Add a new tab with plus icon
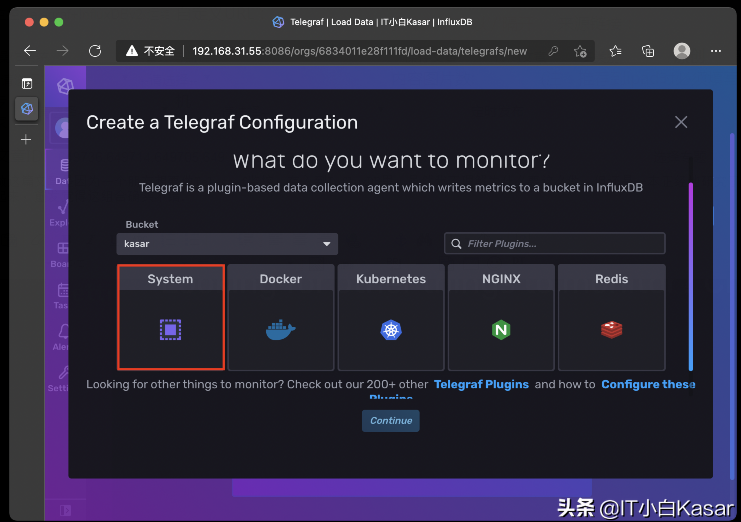Image resolution: width=741 pixels, height=522 pixels. pos(26,139)
